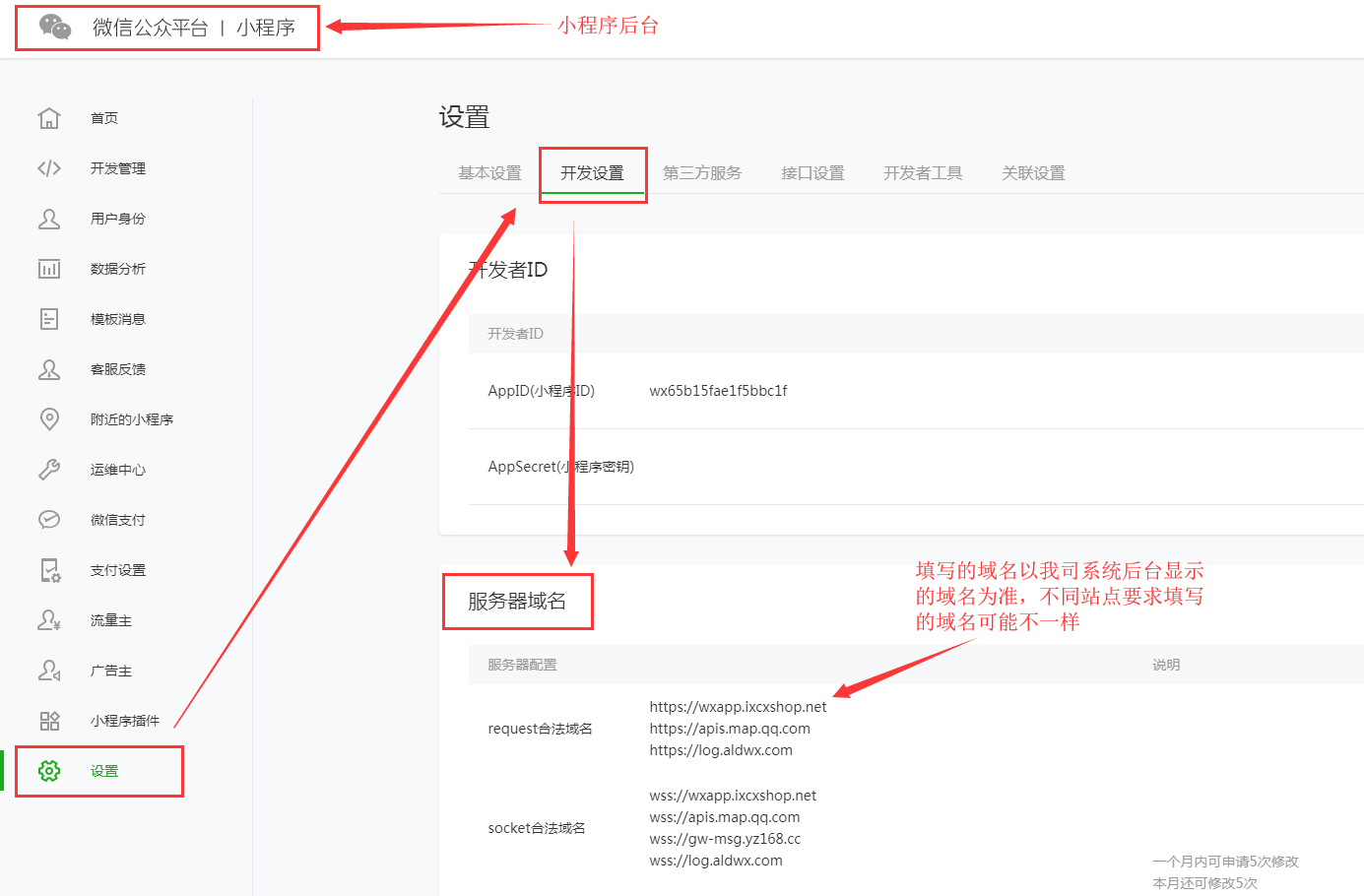Image resolution: width=1364 pixels, height=896 pixels.
Task: Click the 开发者ID table header row
Action: pos(916,334)
